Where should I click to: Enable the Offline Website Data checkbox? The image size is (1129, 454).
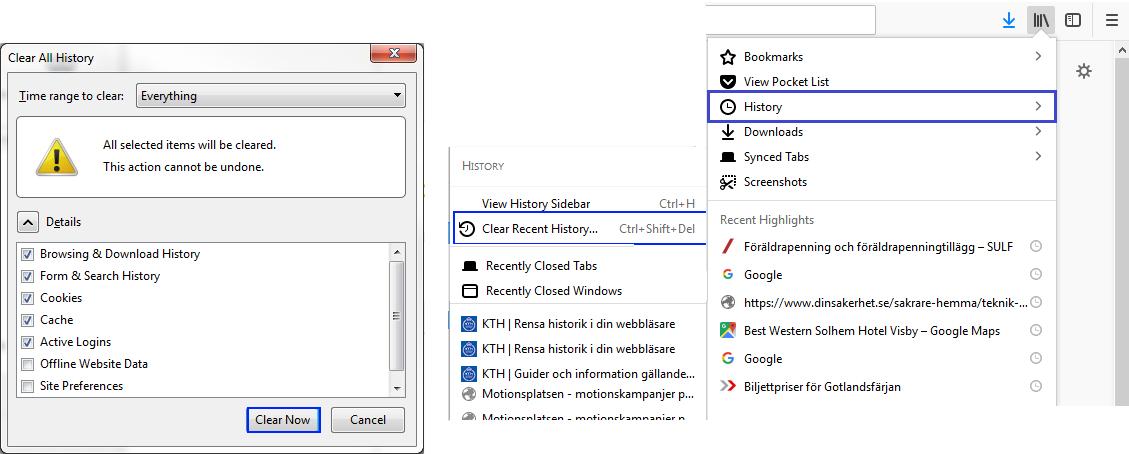point(28,364)
